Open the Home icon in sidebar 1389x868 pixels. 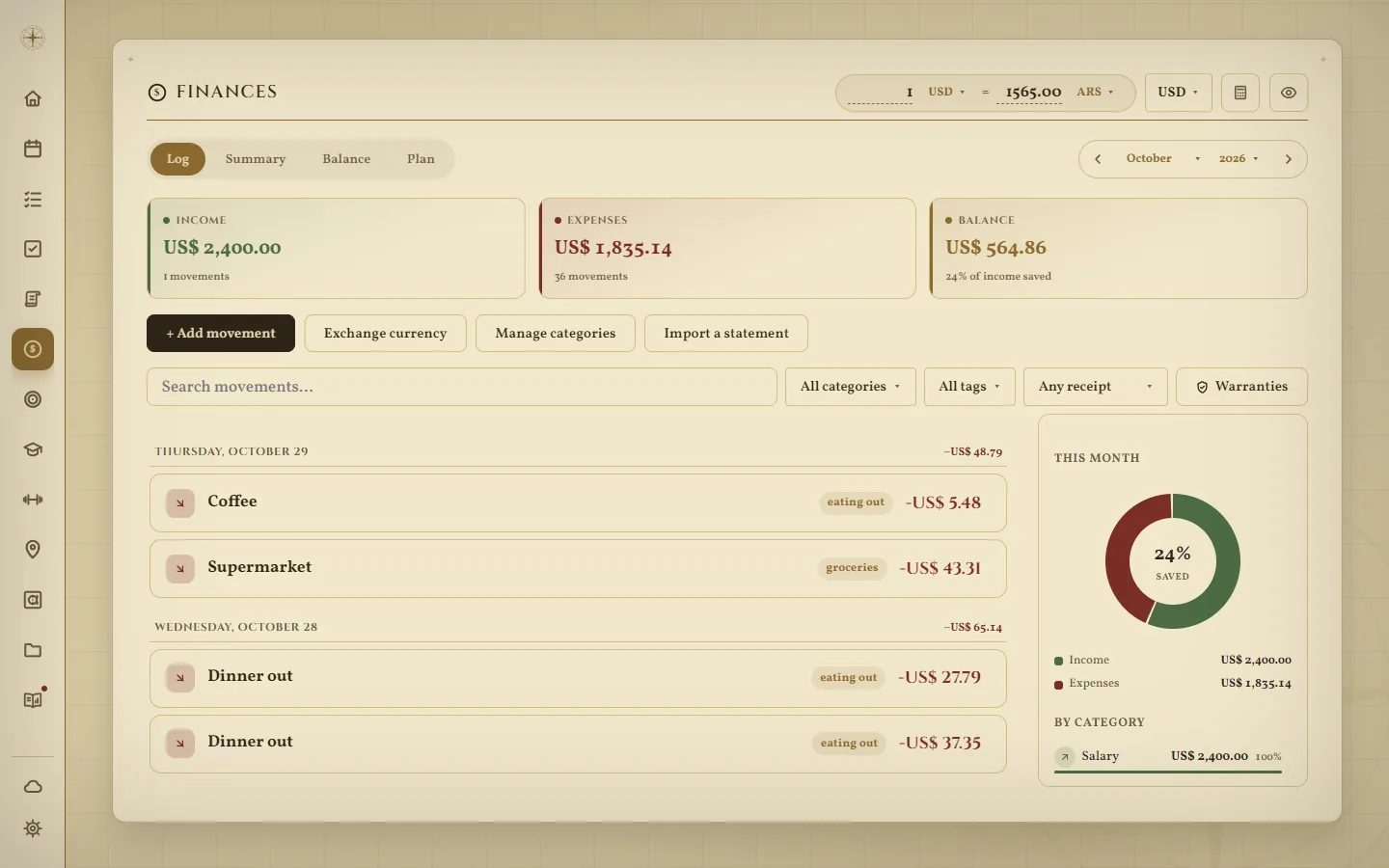point(33,98)
